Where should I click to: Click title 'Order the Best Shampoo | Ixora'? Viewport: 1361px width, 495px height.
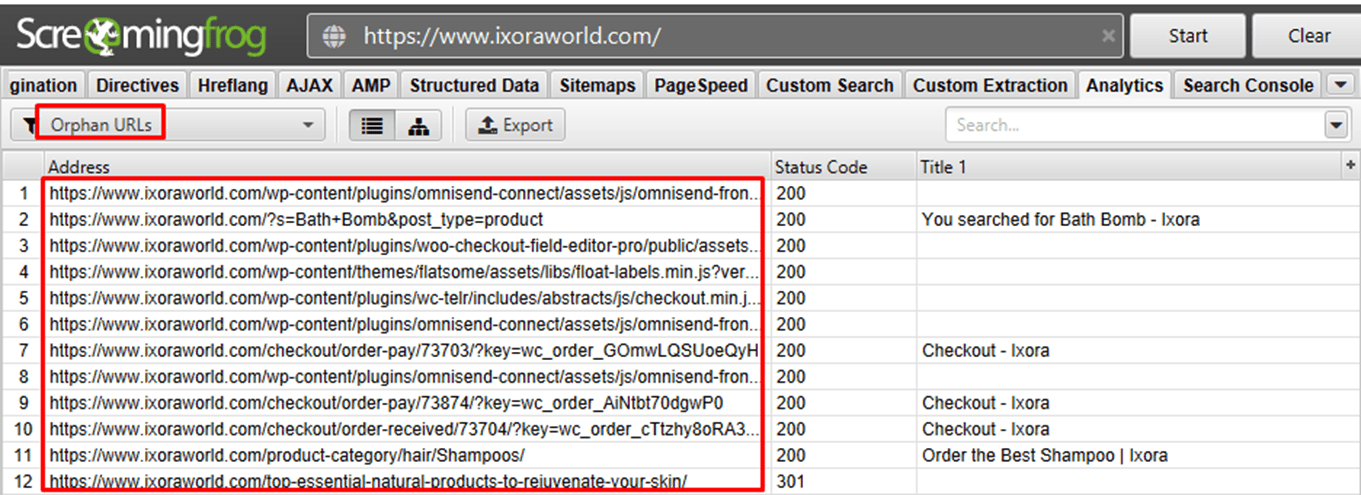tap(1044, 455)
